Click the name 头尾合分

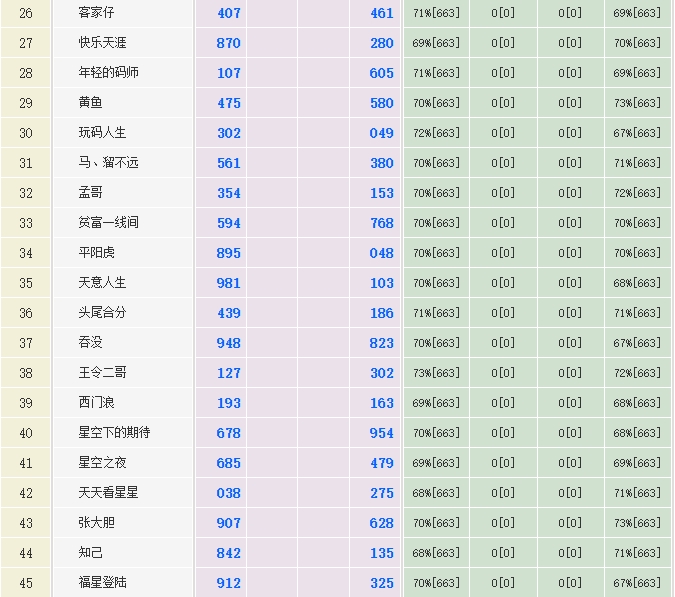tap(103, 313)
